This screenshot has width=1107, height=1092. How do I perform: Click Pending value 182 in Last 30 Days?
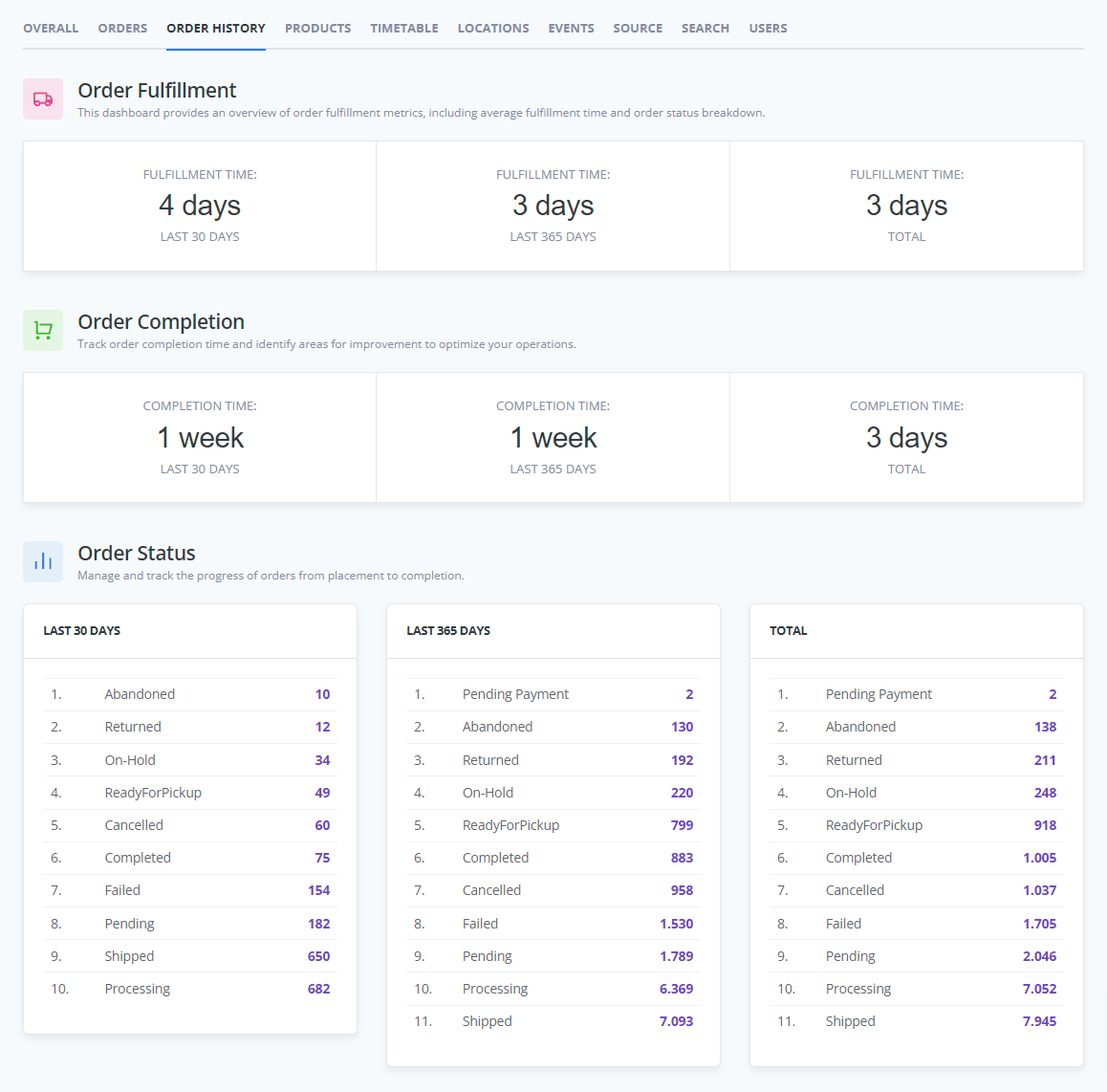319,923
